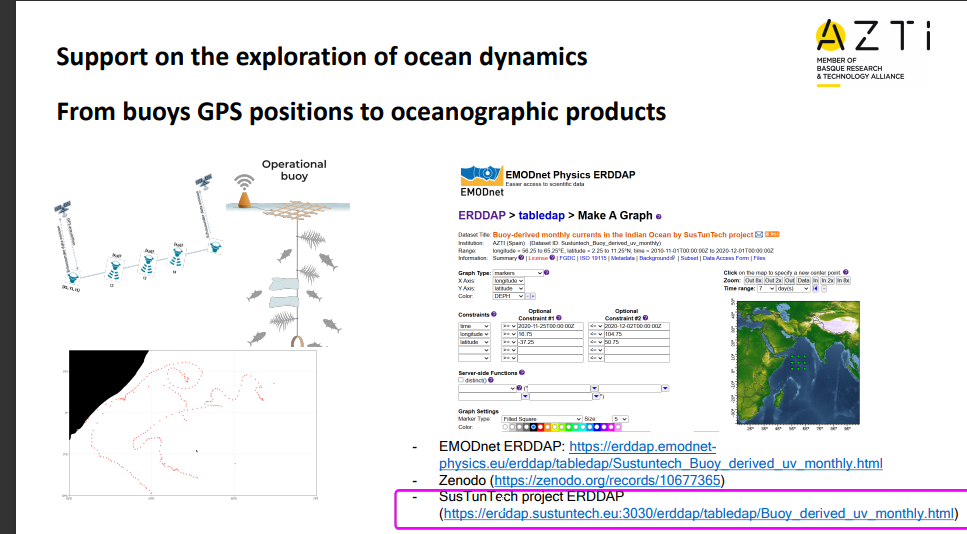
Task: Click the help icon beside distinct()
Action: coord(491,380)
